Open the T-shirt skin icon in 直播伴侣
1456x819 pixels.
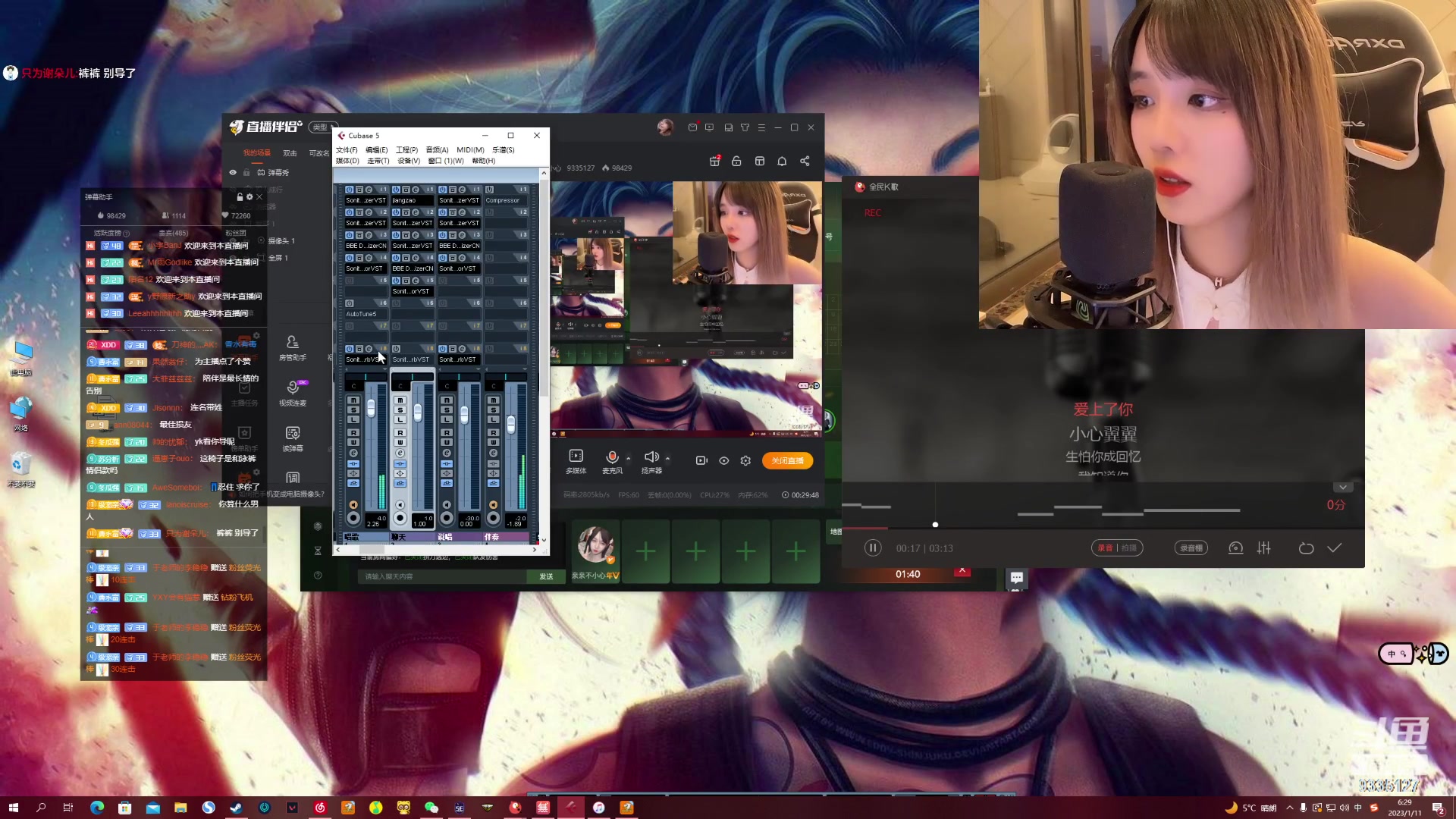click(x=745, y=127)
